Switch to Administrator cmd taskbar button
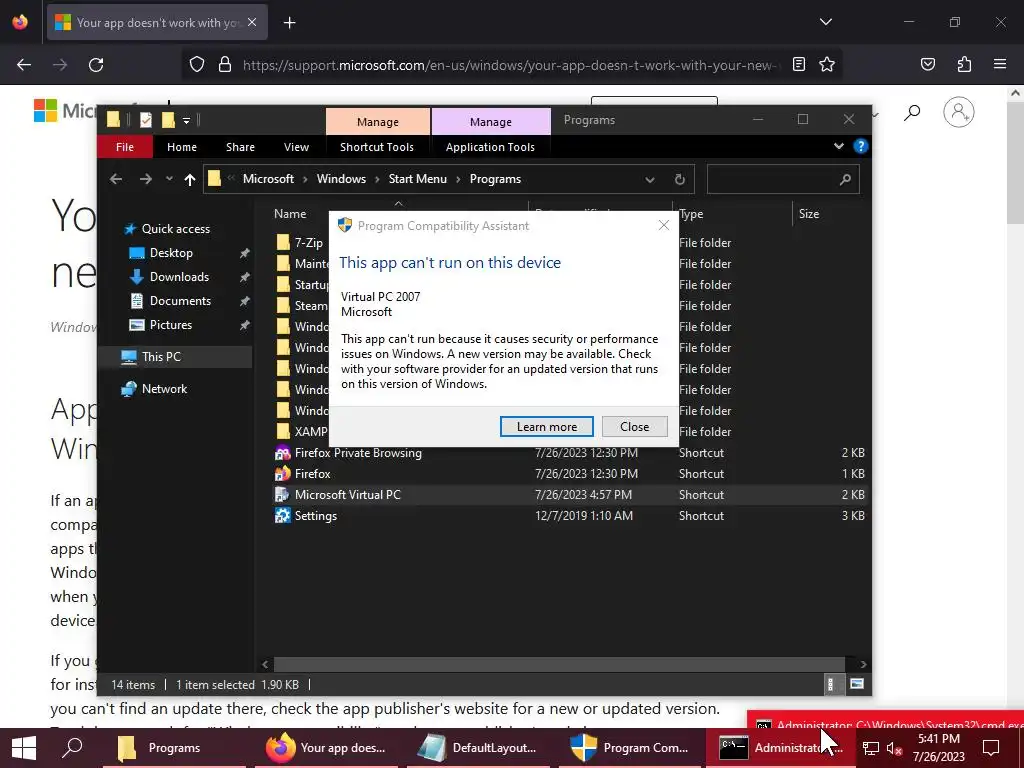 (779, 748)
